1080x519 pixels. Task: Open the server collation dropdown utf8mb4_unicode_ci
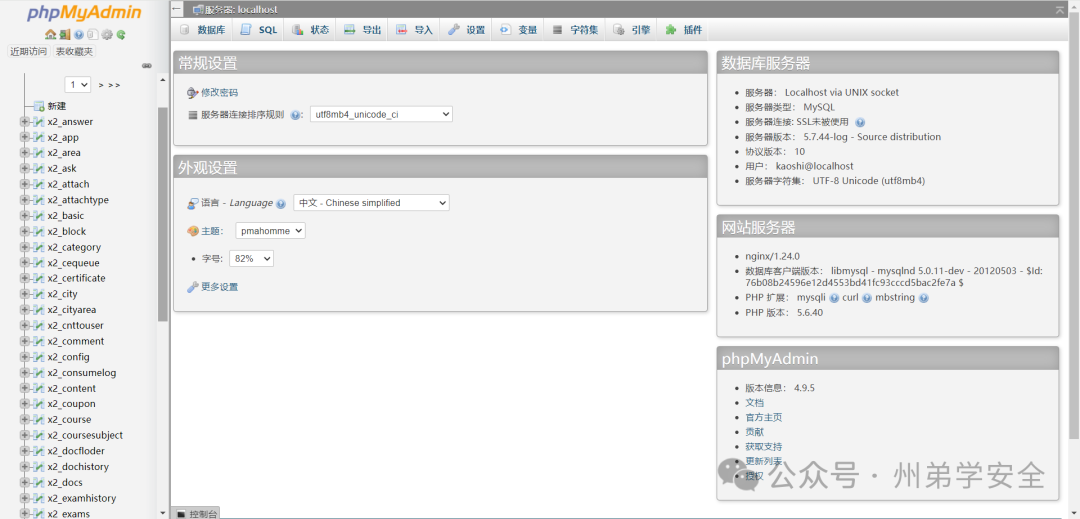[381, 114]
